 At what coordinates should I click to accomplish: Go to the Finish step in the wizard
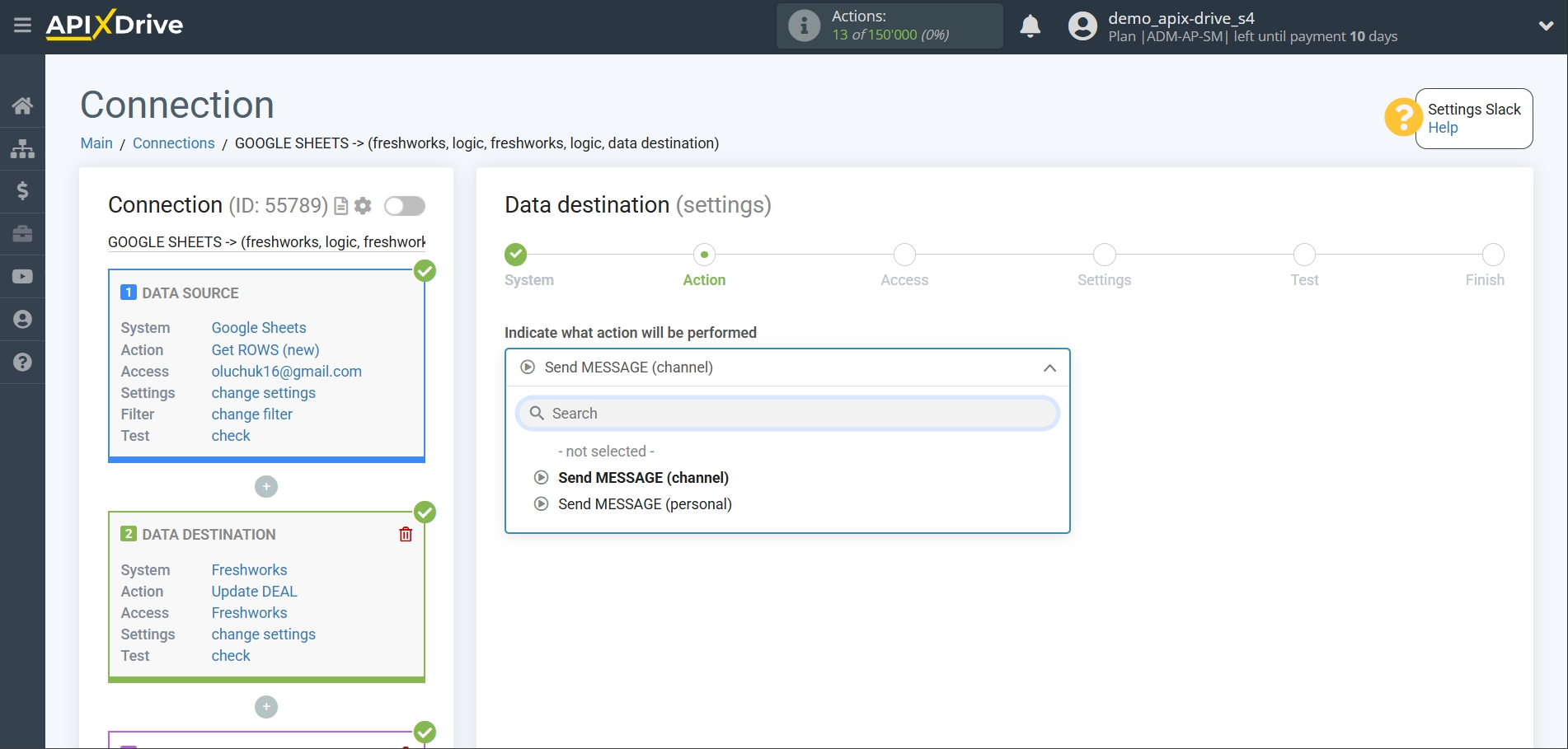[1493, 255]
